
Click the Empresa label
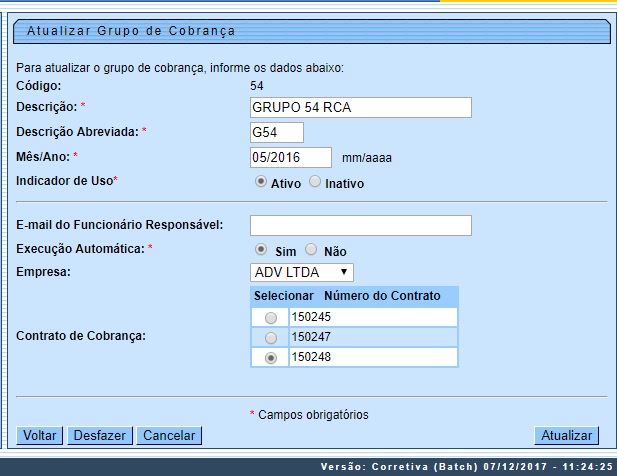click(43, 271)
